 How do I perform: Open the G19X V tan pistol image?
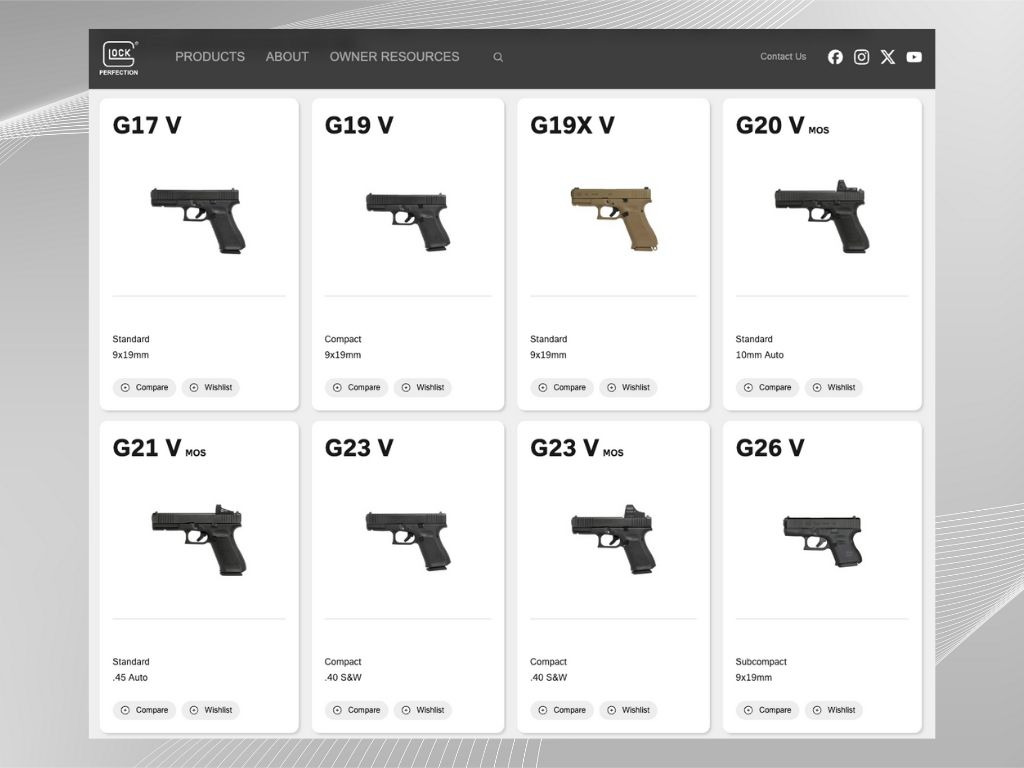(613, 217)
